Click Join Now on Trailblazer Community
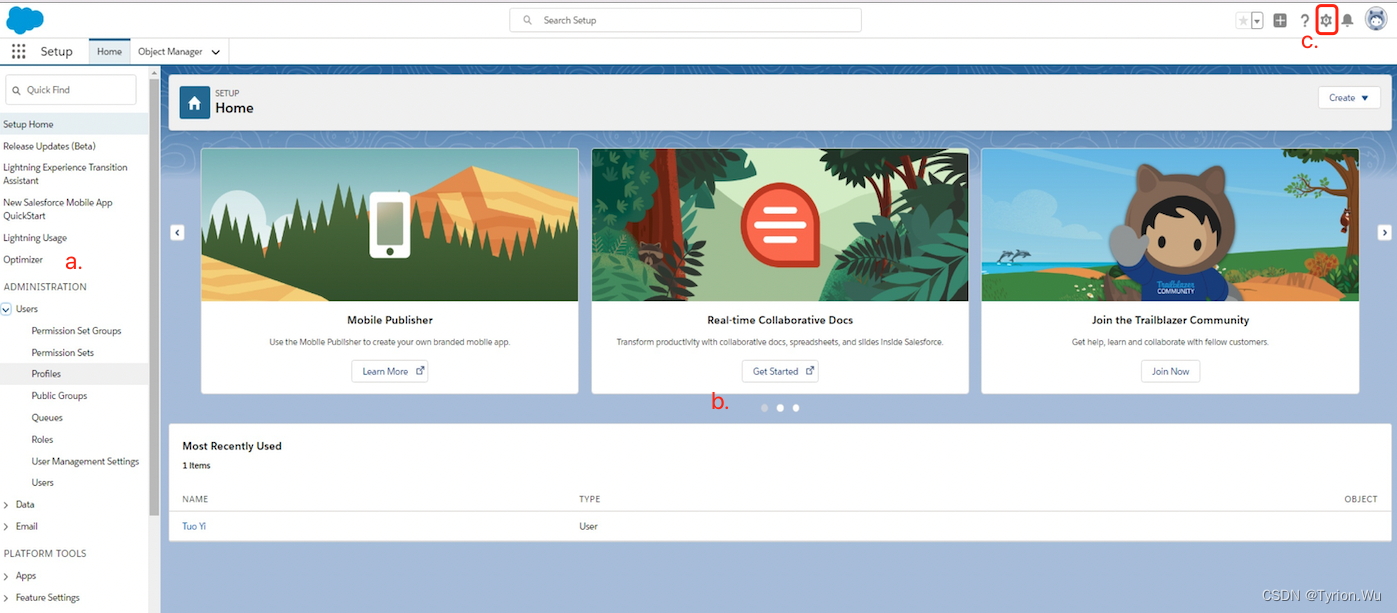Viewport: 1397px width, 613px height. click(1170, 371)
